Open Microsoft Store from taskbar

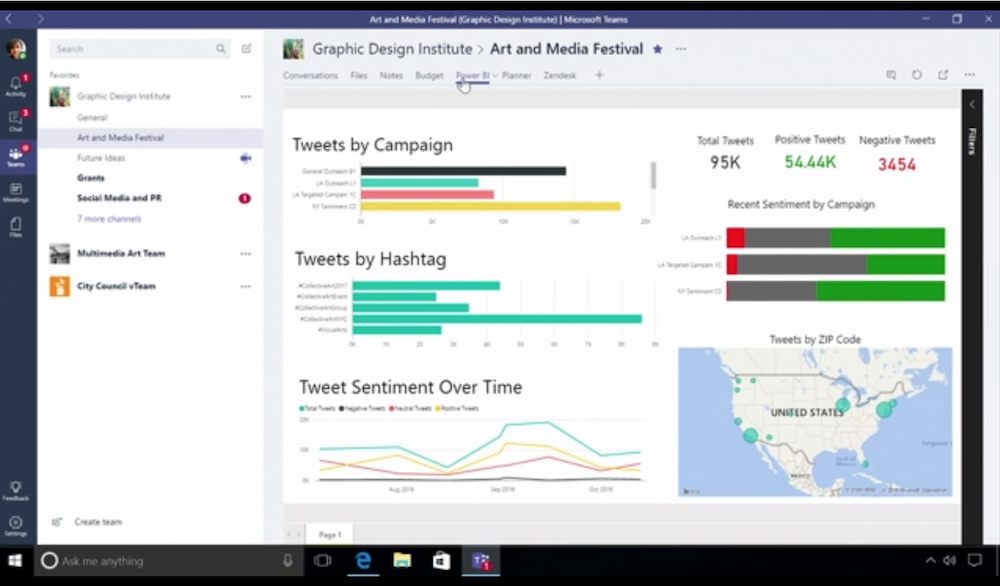[441, 561]
